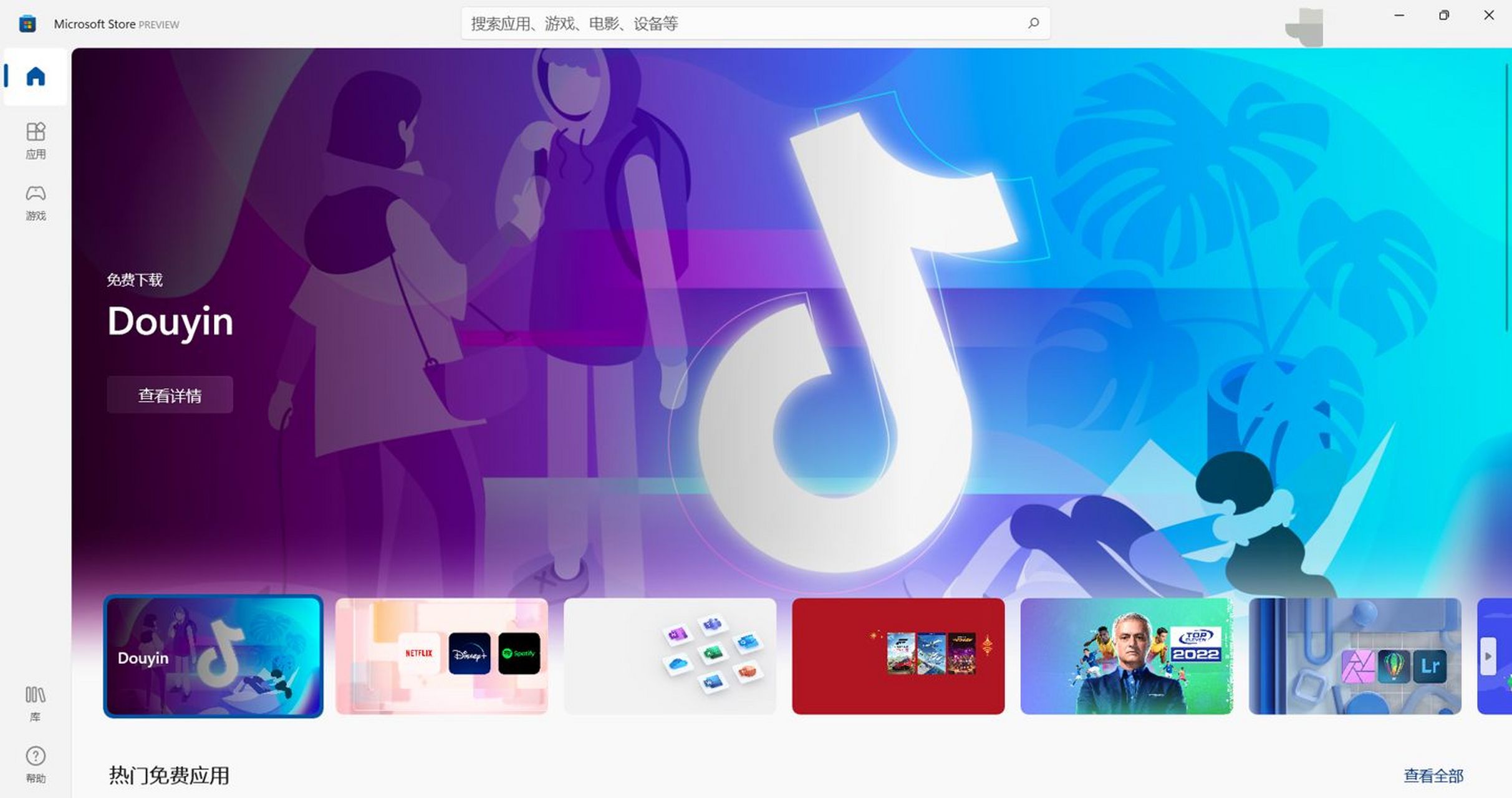
Task: Click the carousel next arrow
Action: tap(1488, 656)
